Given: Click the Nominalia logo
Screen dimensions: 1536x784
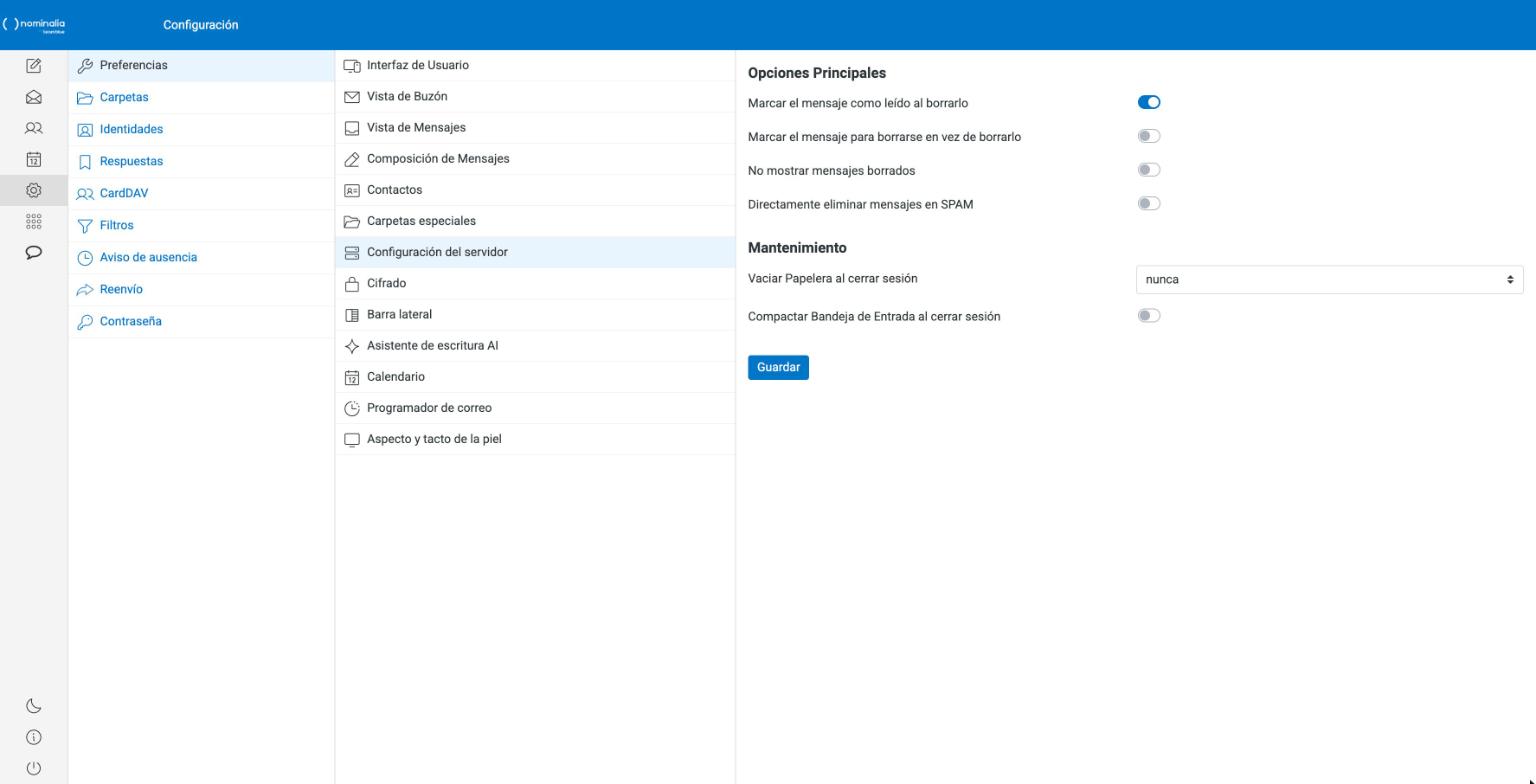Looking at the screenshot, I should 34,25.
